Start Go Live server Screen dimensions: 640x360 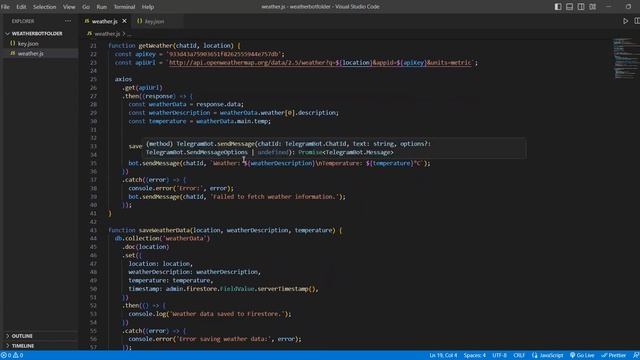click(x=582, y=356)
